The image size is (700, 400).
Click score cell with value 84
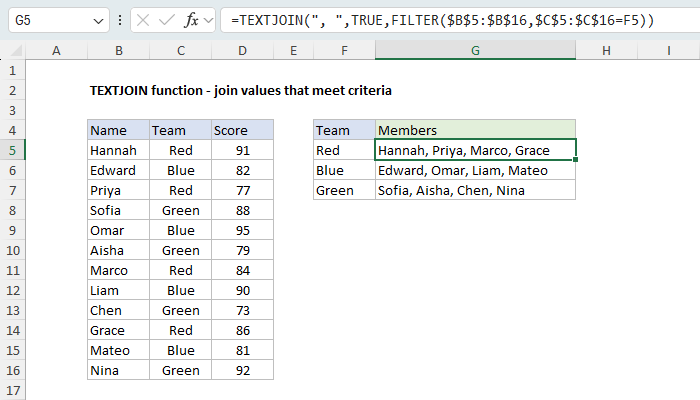pyautogui.click(x=242, y=271)
